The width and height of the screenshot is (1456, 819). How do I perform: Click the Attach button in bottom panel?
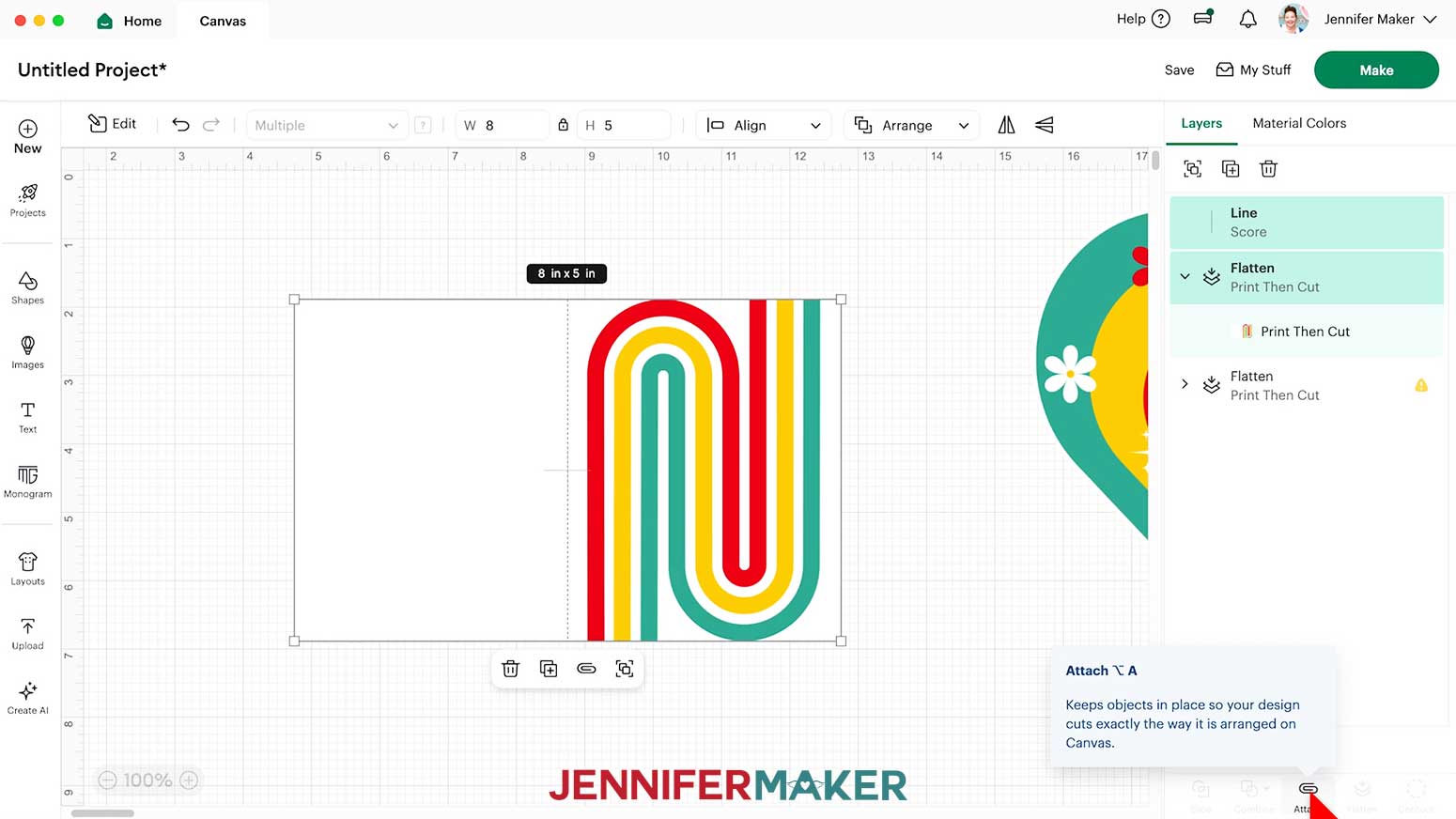[1308, 795]
